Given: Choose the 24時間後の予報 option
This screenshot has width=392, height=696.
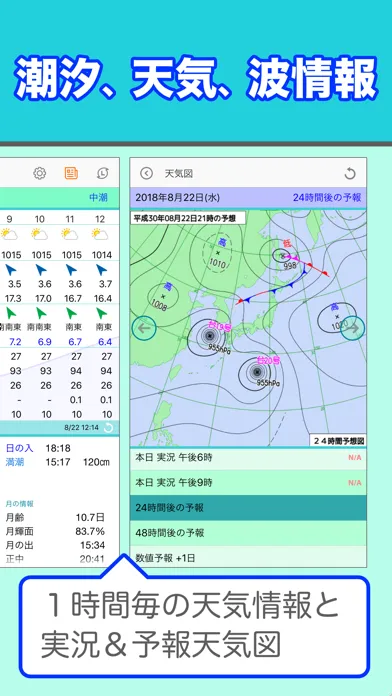Looking at the screenshot, I should click(x=248, y=508).
